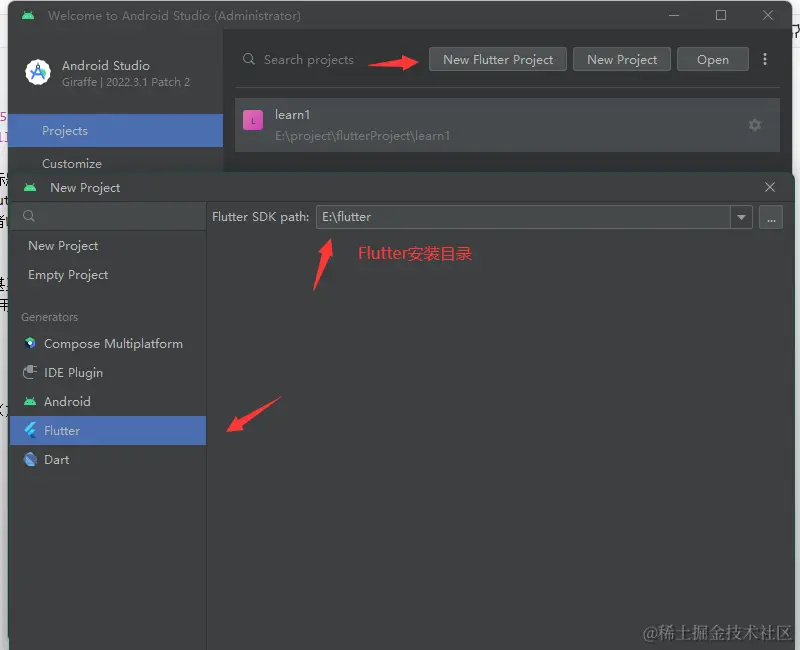The image size is (800, 650).
Task: Click the IDE Plugin plug icon
Action: click(x=30, y=372)
